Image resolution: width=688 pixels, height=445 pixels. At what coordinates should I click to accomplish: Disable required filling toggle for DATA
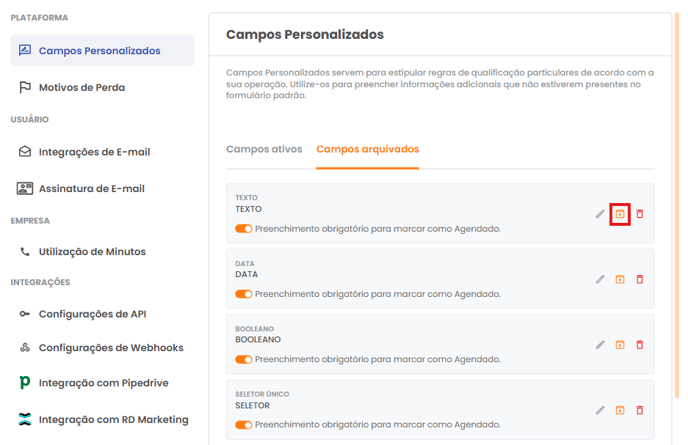coord(244,294)
